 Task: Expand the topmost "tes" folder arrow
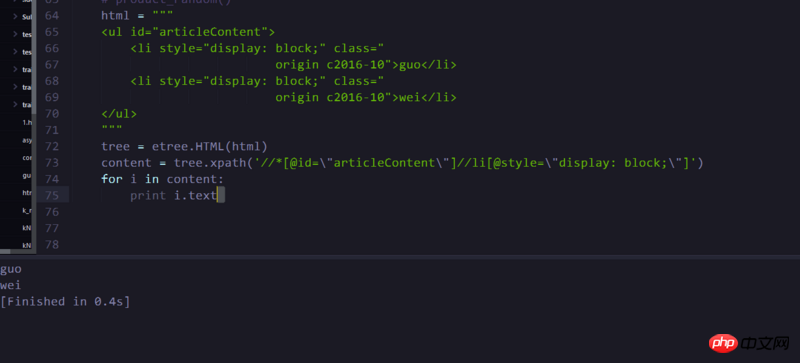[x=15, y=35]
